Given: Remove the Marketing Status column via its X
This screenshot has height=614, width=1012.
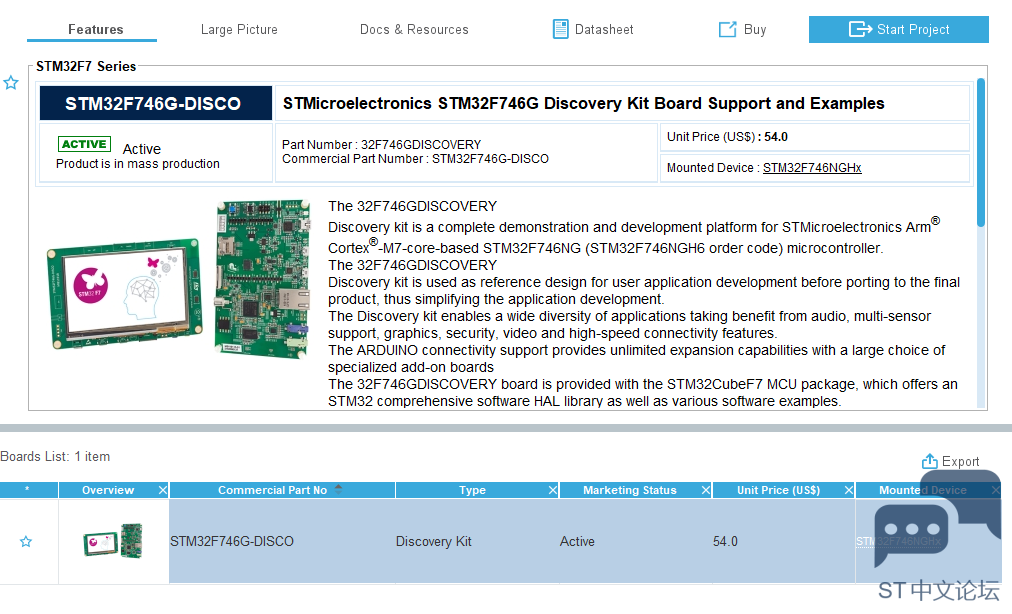Looking at the screenshot, I should [x=706, y=491].
